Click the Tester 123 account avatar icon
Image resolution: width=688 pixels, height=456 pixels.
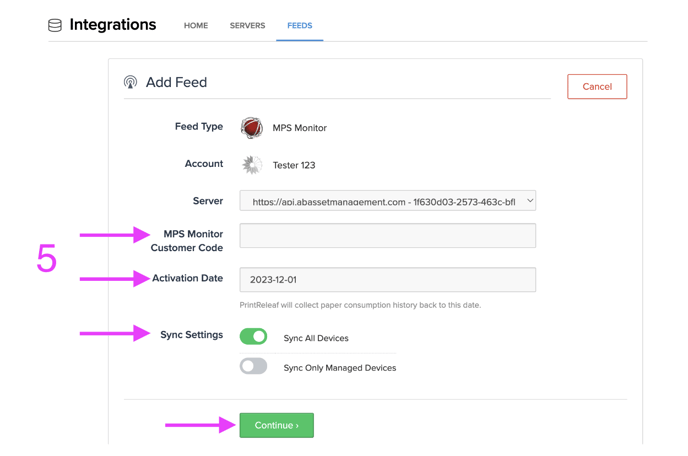coord(252,165)
